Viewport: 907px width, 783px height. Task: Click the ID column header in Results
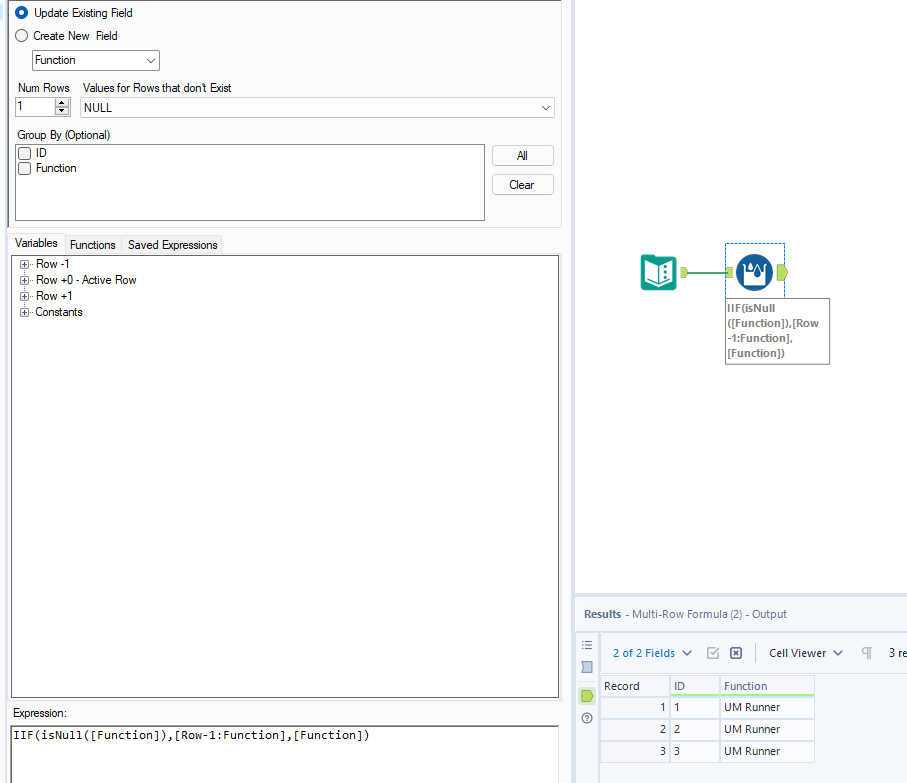click(695, 686)
